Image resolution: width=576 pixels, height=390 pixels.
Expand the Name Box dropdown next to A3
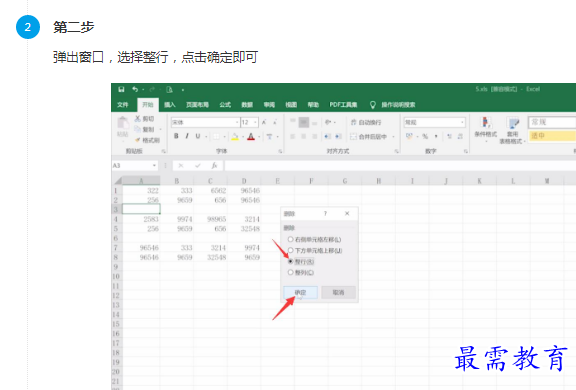(154, 166)
